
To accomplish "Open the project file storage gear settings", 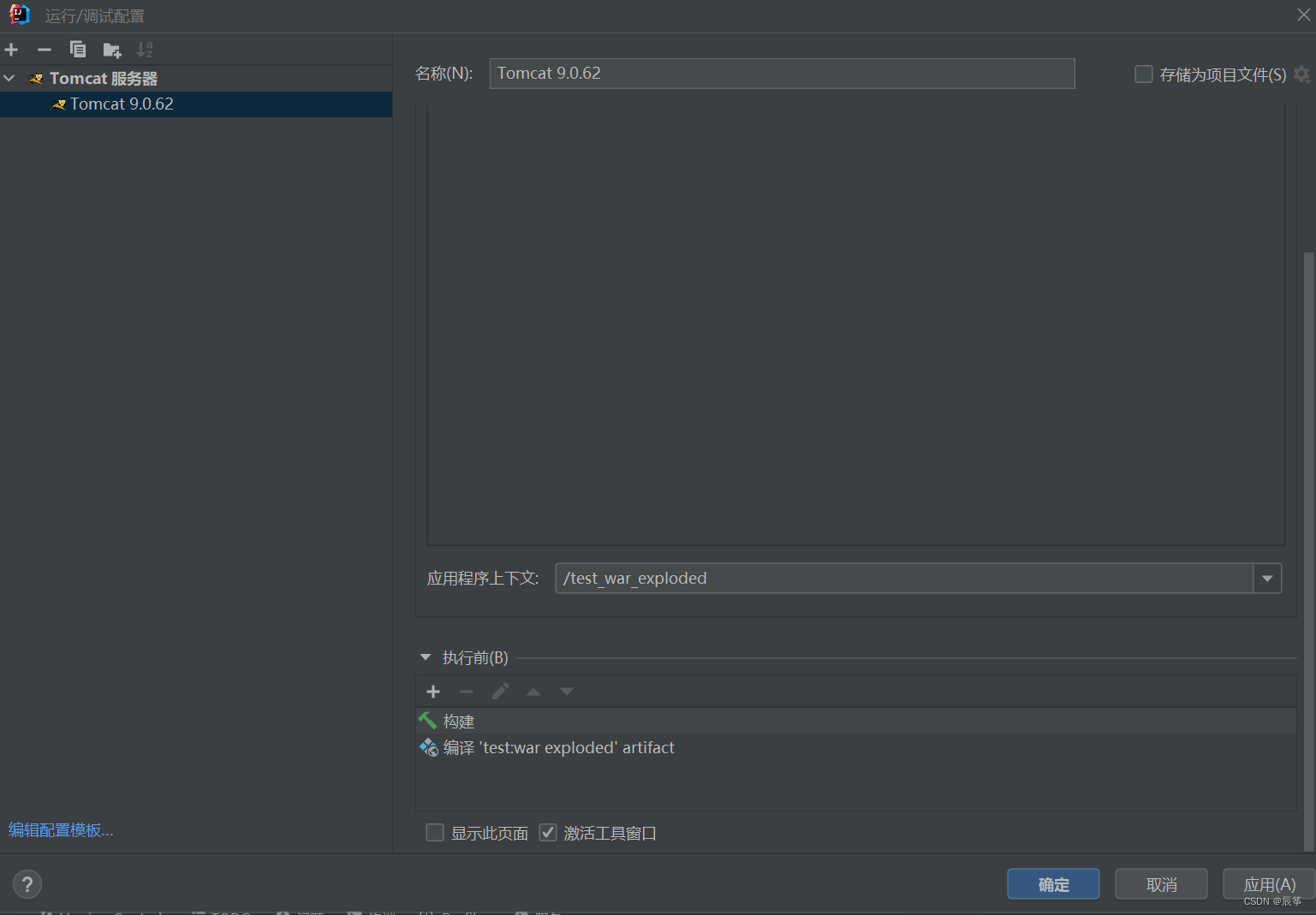I will [x=1301, y=74].
